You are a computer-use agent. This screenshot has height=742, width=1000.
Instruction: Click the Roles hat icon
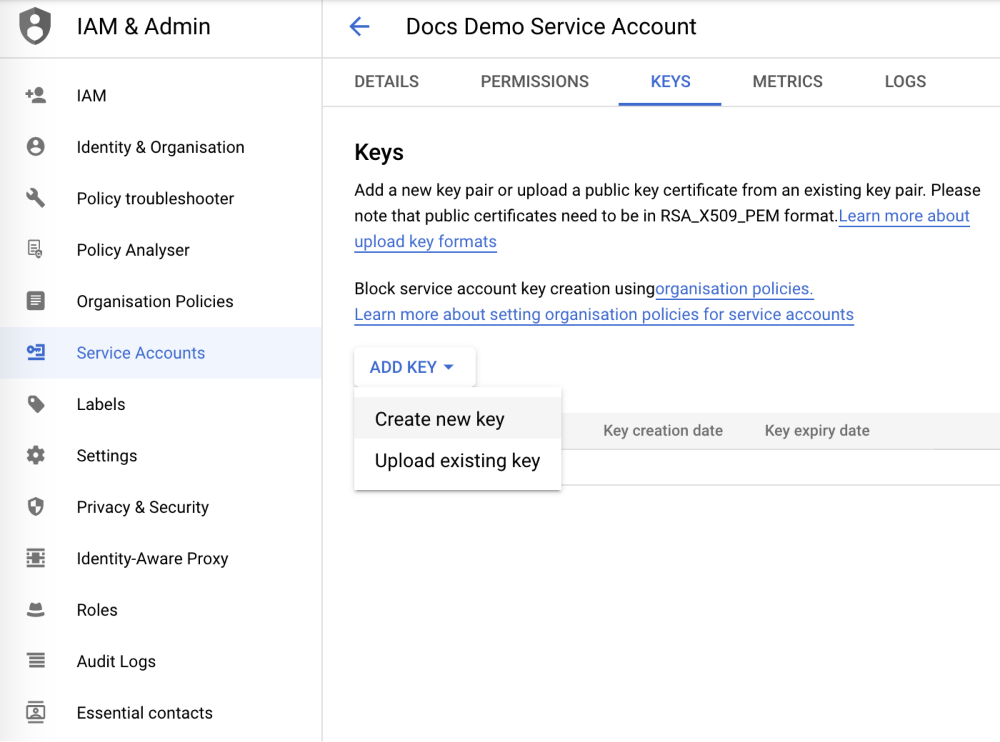coord(36,610)
